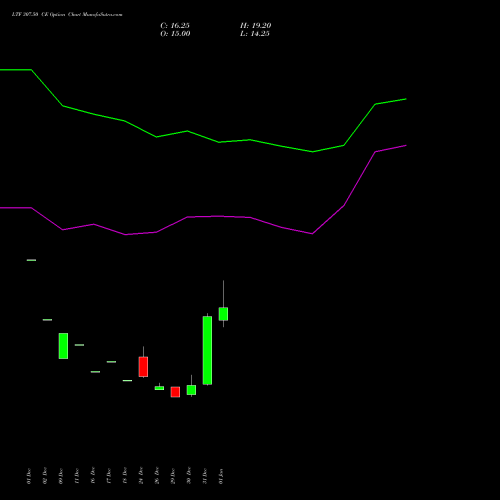Click the 09 Dec date axis label
Screen dimensions: 500x500
[x=61, y=476]
